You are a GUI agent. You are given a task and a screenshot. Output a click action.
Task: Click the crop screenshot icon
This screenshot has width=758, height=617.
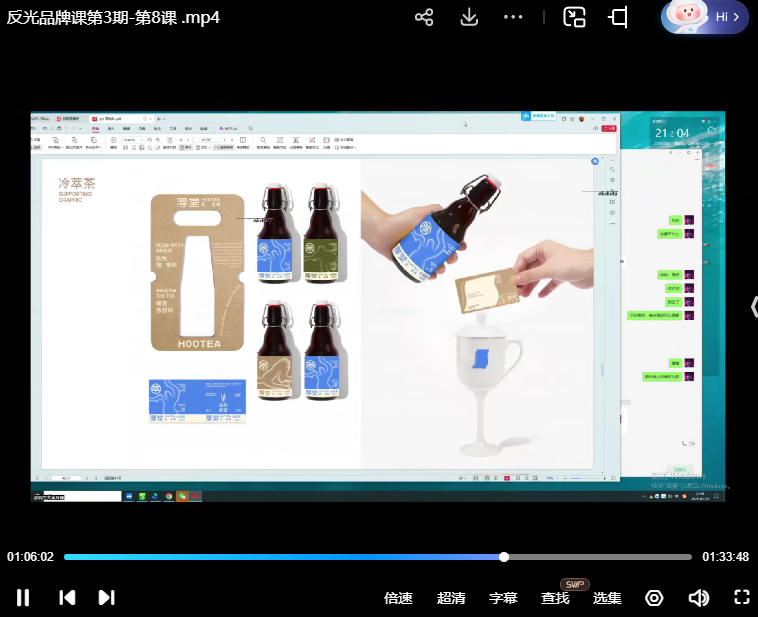619,17
